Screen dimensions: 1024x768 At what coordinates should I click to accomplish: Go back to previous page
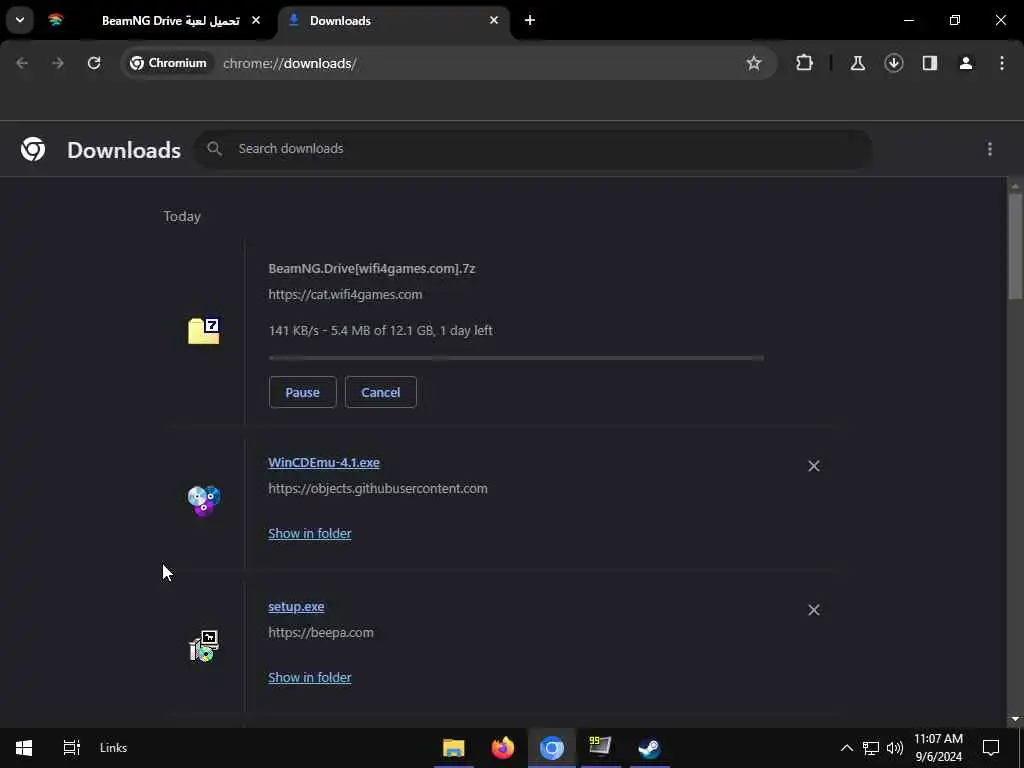[x=22, y=63]
